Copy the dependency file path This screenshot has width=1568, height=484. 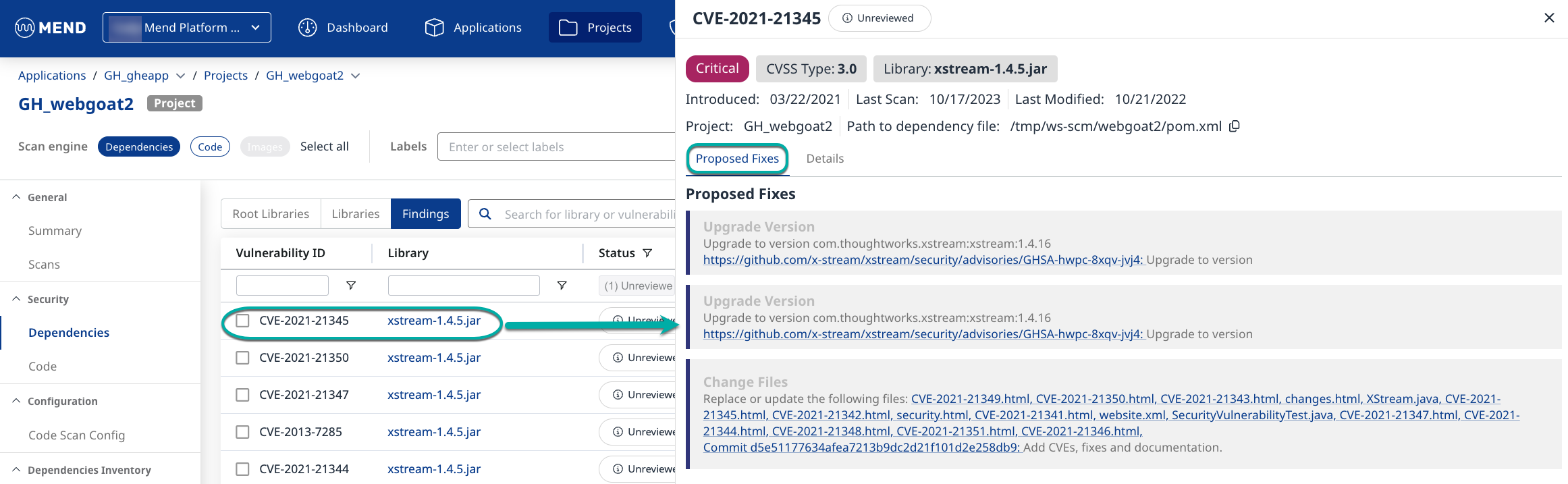click(x=1235, y=126)
